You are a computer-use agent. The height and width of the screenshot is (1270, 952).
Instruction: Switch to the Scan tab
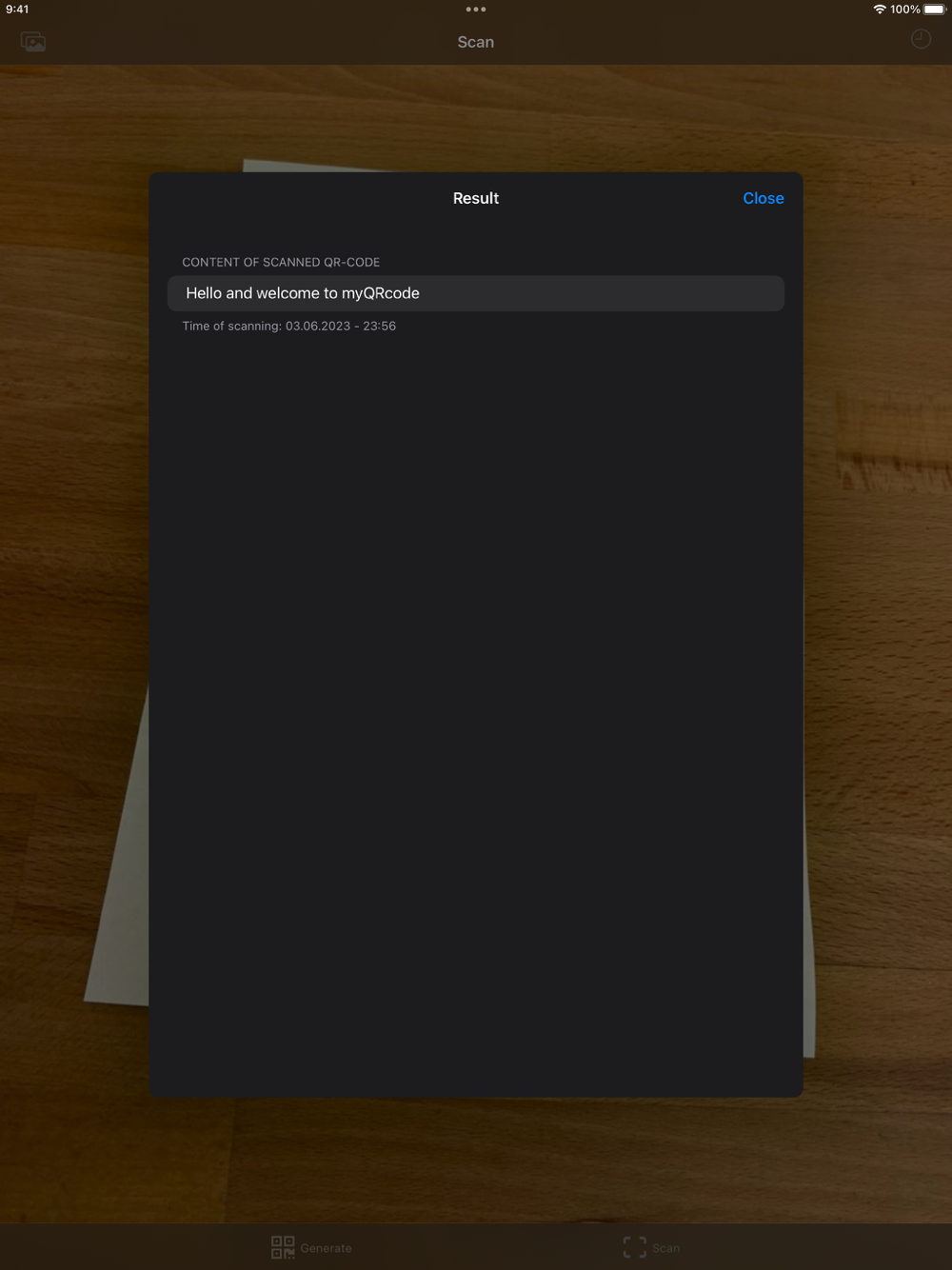click(651, 1247)
